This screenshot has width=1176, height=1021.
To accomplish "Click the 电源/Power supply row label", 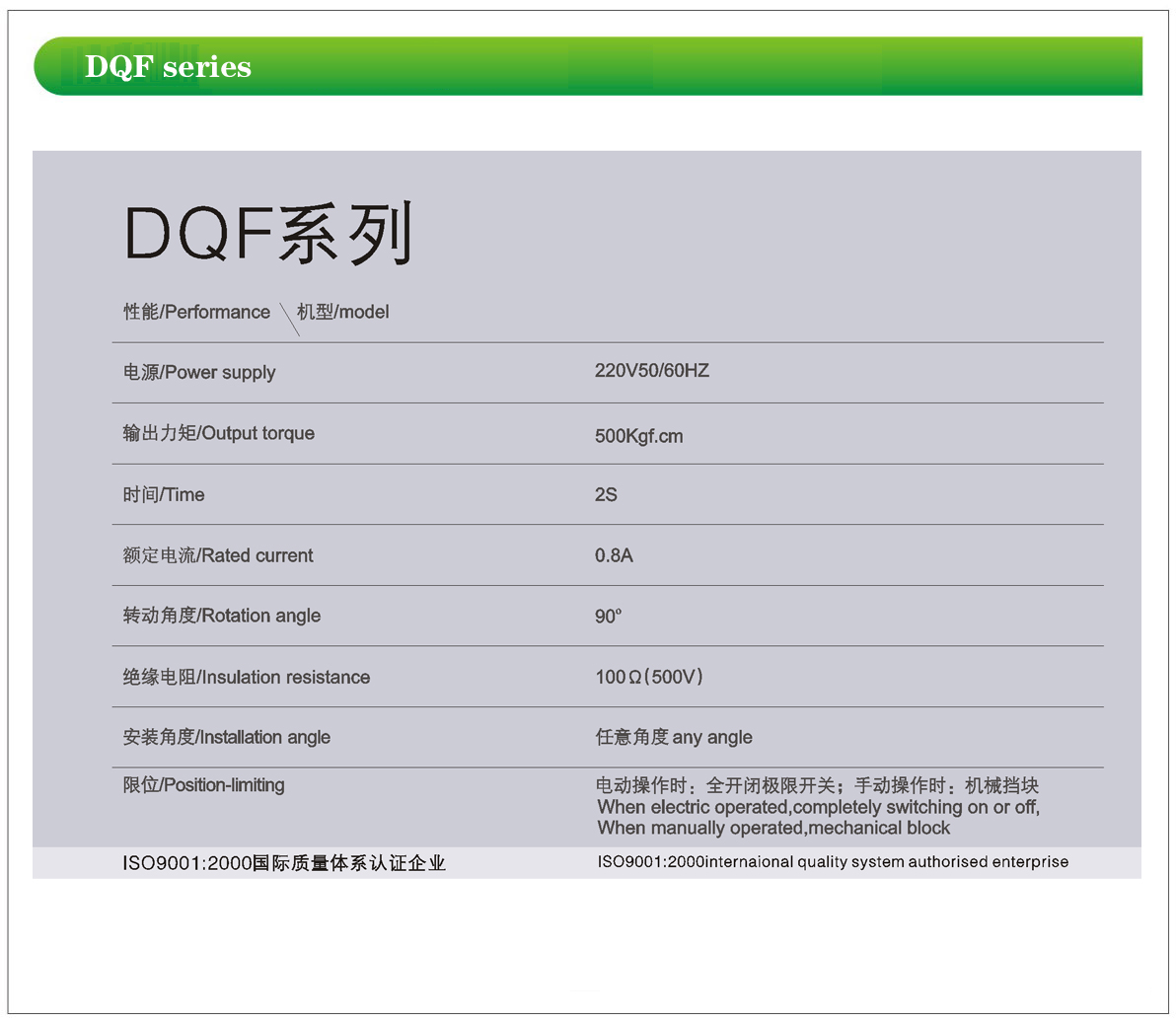I will (199, 373).
